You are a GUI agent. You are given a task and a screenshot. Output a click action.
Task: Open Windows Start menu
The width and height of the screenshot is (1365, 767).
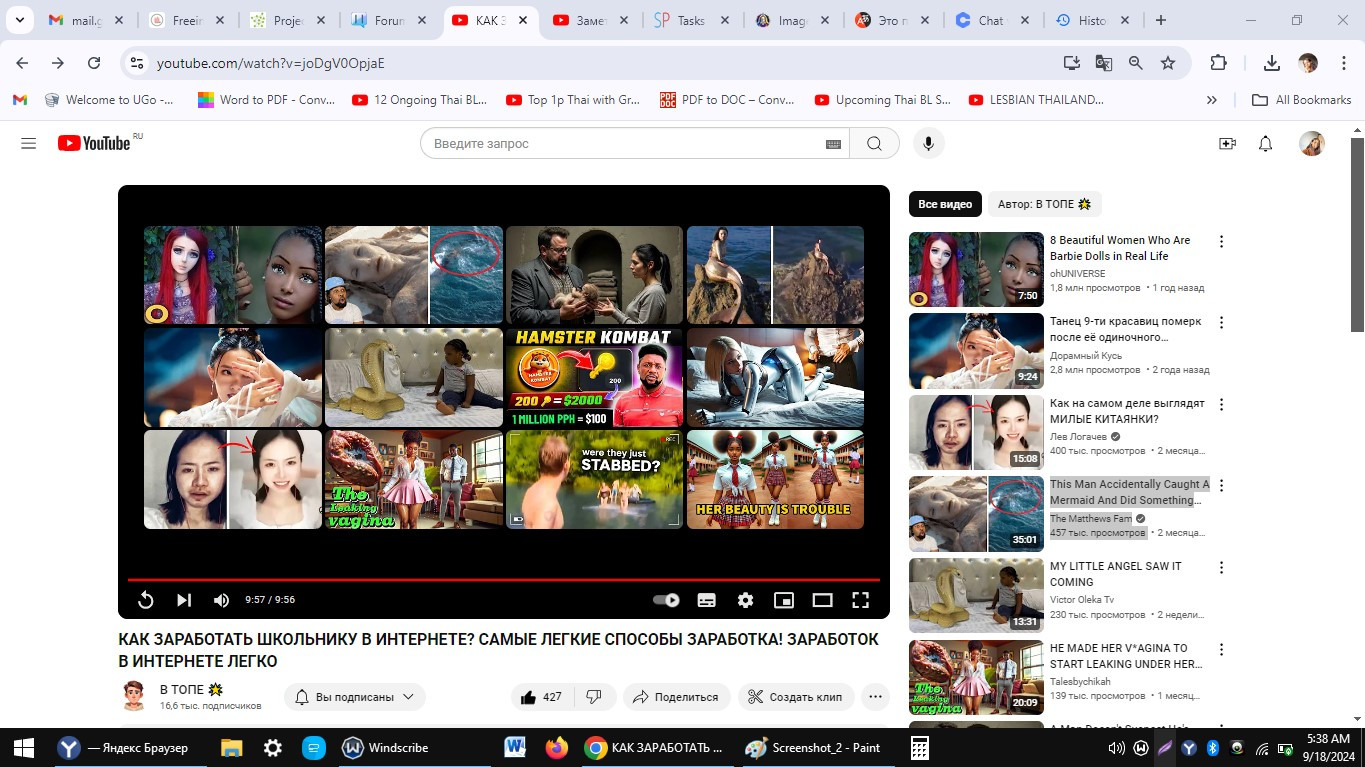click(x=24, y=747)
